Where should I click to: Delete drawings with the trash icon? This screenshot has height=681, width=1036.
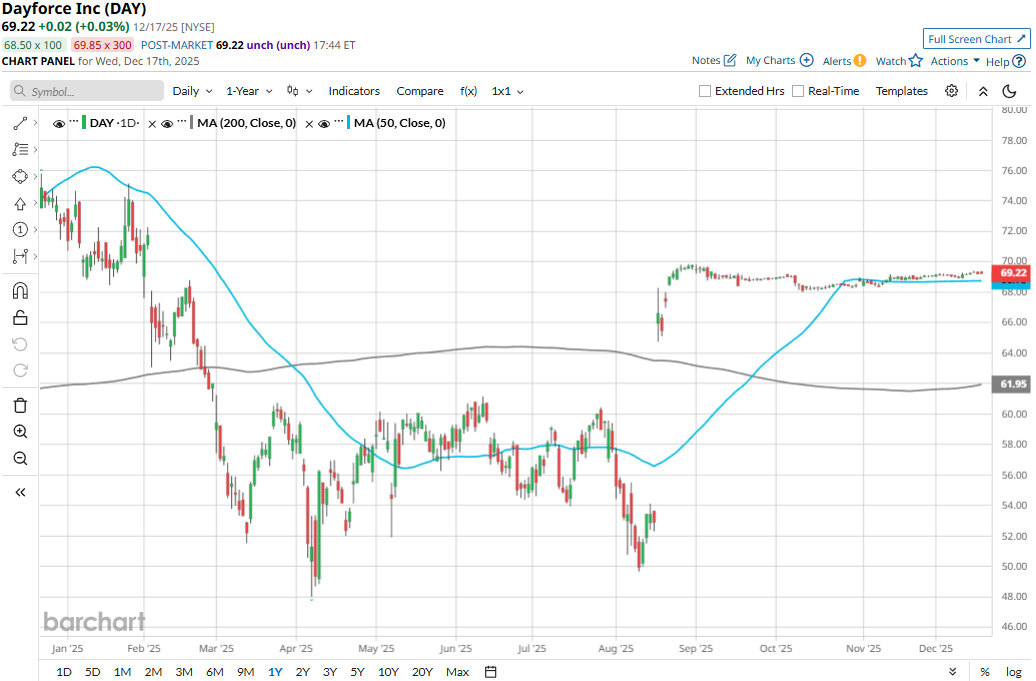pyautogui.click(x=20, y=405)
